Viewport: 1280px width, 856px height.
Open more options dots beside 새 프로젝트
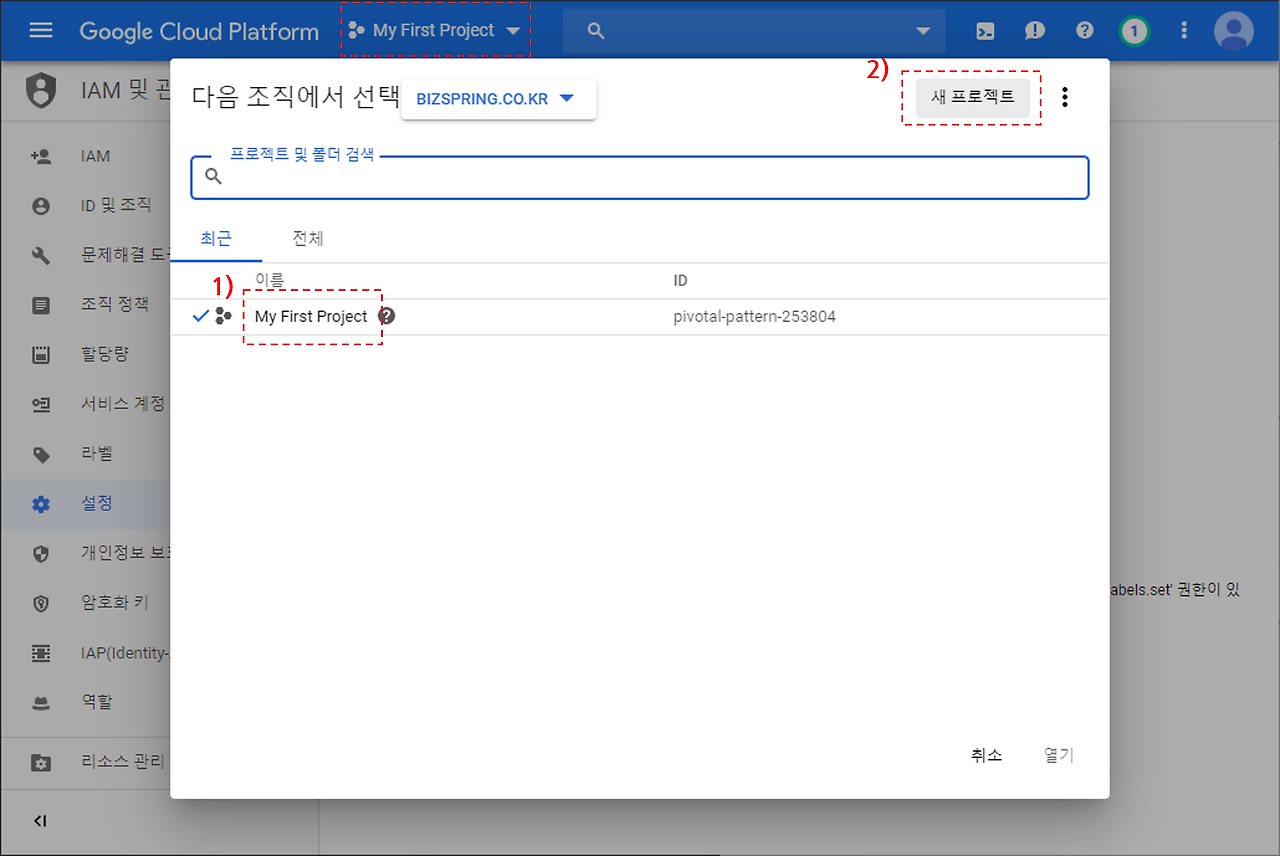pos(1065,97)
